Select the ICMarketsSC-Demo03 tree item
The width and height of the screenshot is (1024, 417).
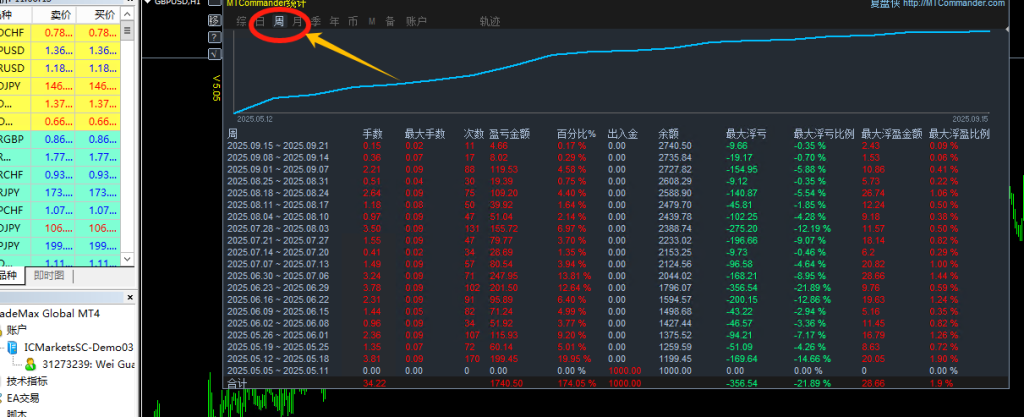pos(78,348)
